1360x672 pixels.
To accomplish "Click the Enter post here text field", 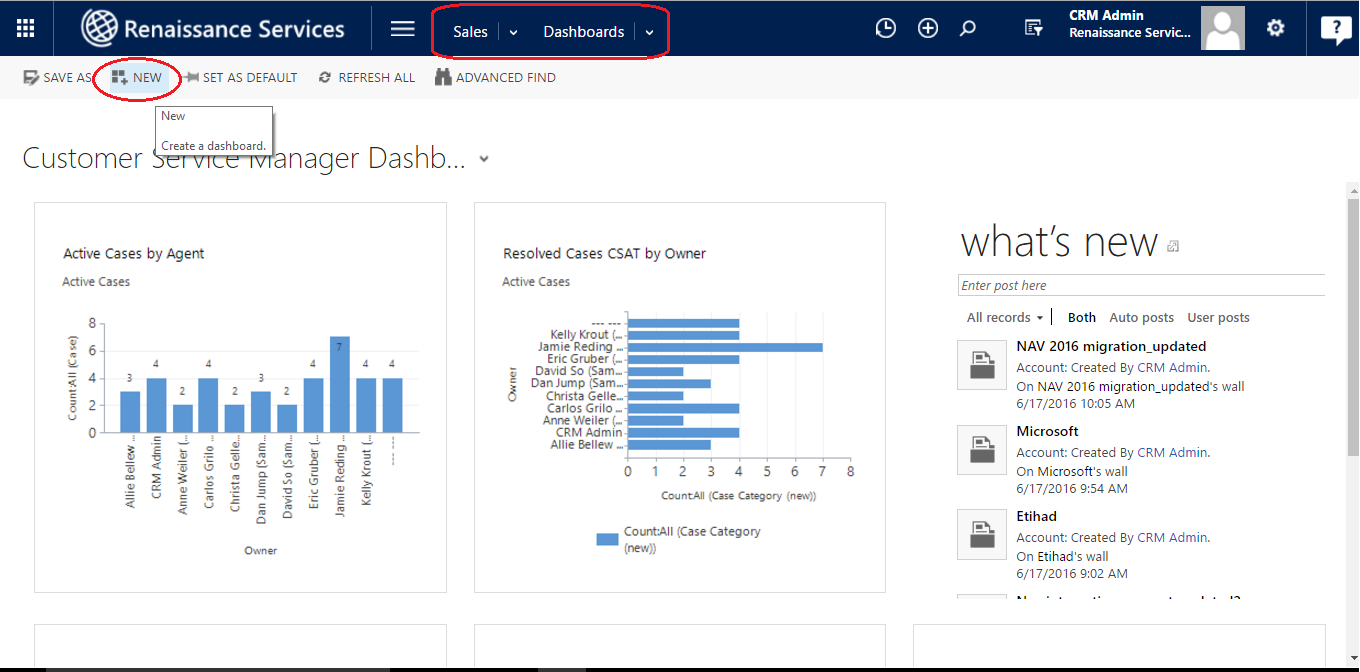I will (1140, 285).
